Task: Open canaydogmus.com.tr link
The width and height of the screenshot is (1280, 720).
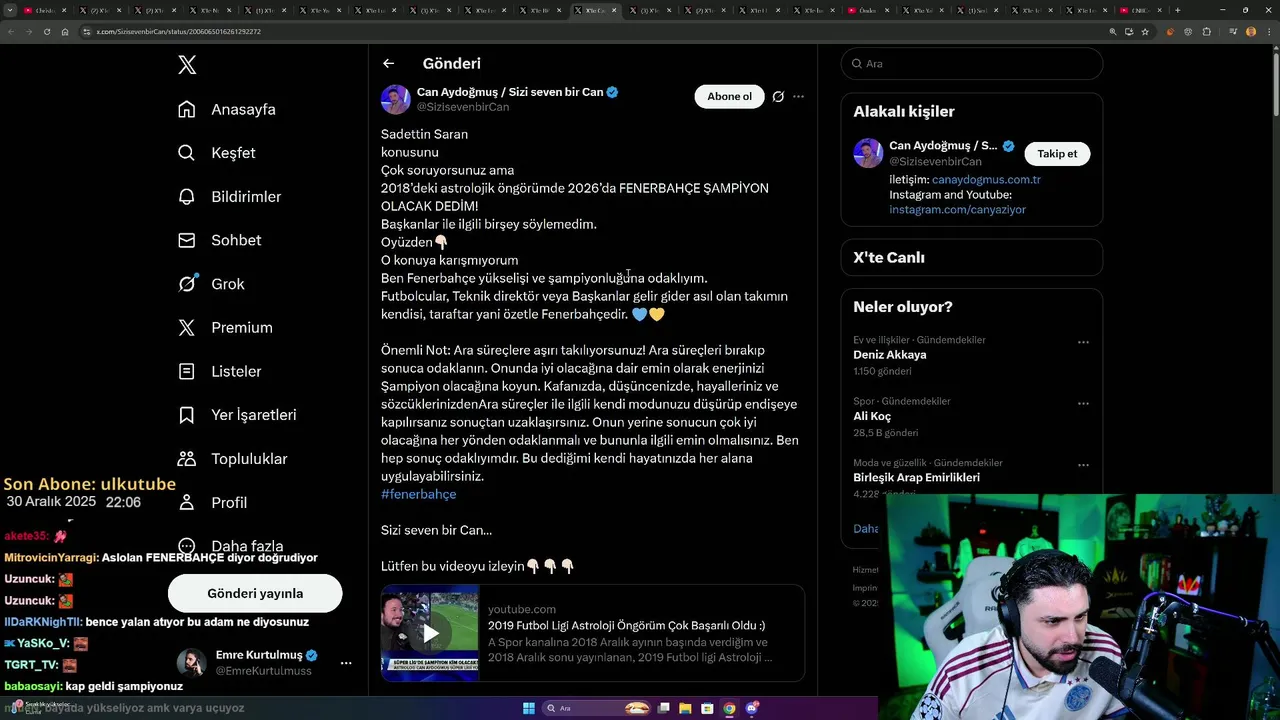Action: pyautogui.click(x=986, y=180)
